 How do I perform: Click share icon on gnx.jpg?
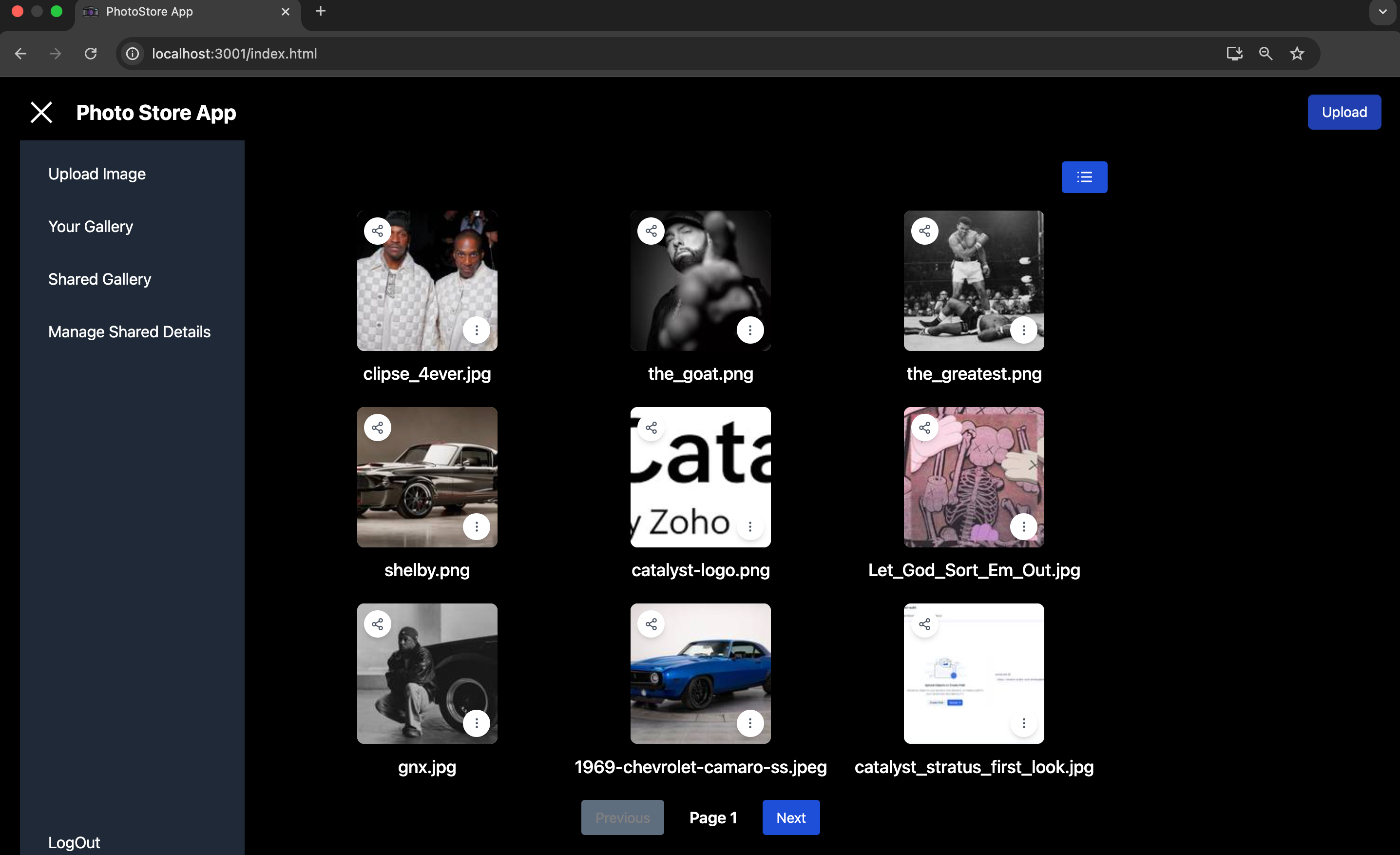[377, 624]
